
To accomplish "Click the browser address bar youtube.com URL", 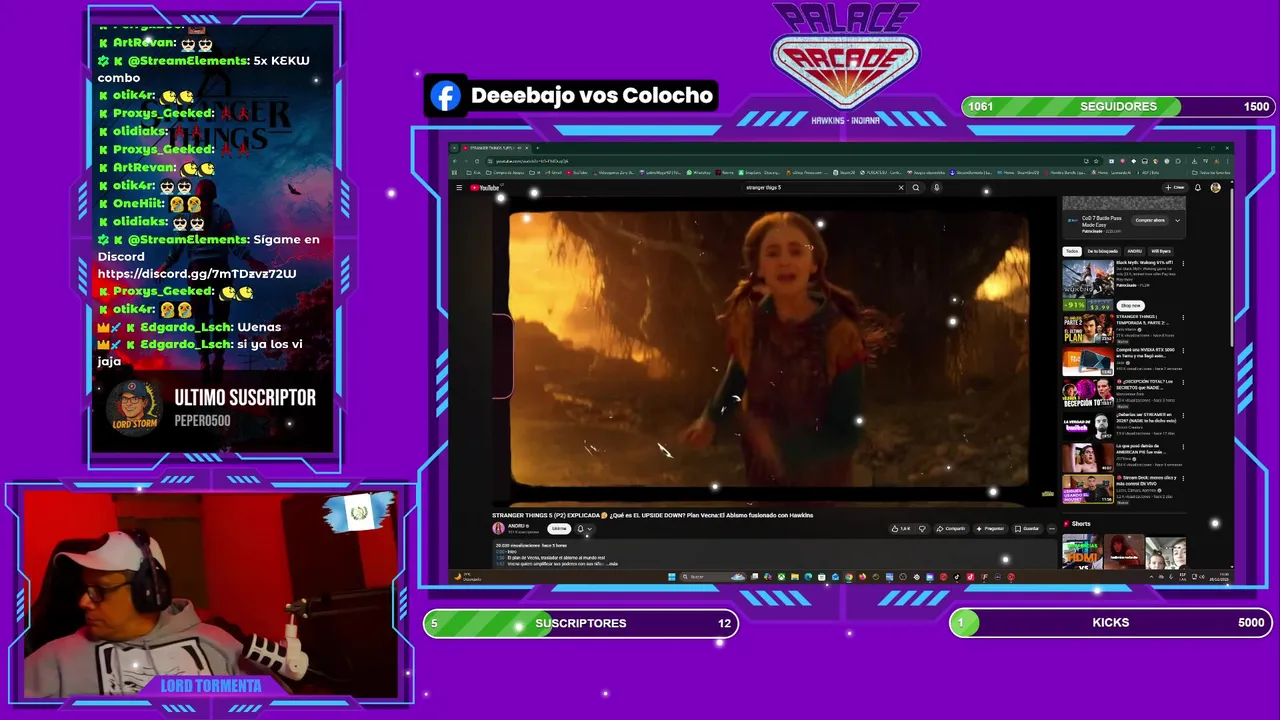I will click(532, 161).
